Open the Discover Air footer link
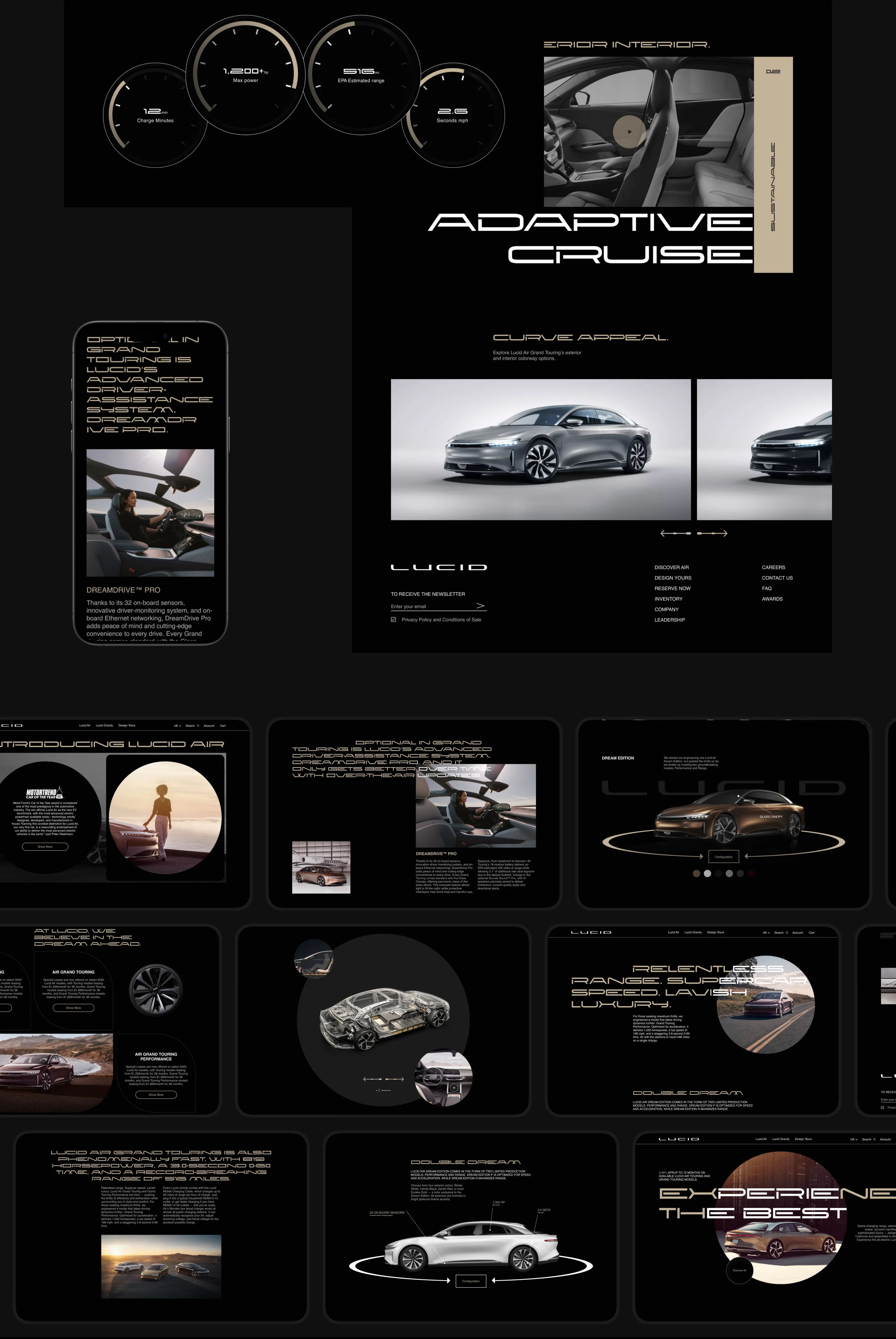Viewport: 896px width, 1339px height. click(671, 567)
